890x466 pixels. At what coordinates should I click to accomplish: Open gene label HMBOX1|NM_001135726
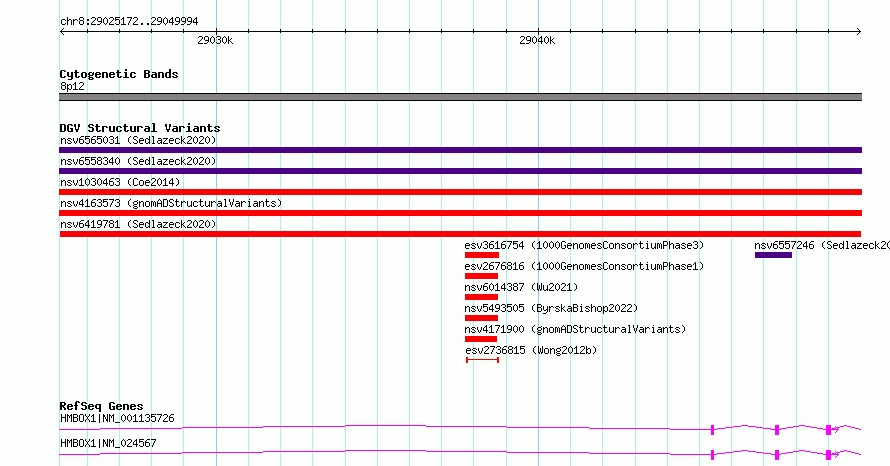117,418
